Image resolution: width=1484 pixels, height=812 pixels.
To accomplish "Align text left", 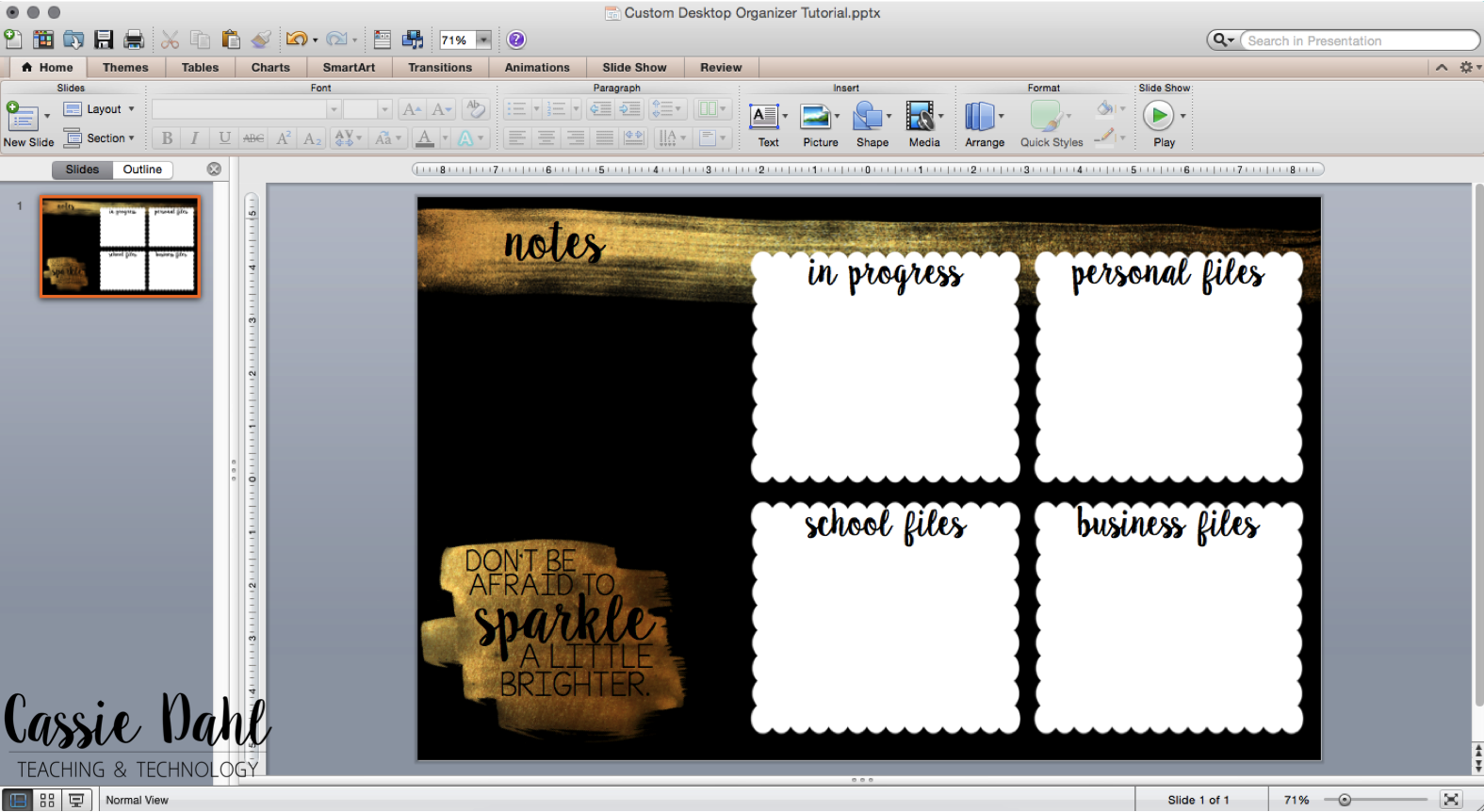I will point(516,138).
